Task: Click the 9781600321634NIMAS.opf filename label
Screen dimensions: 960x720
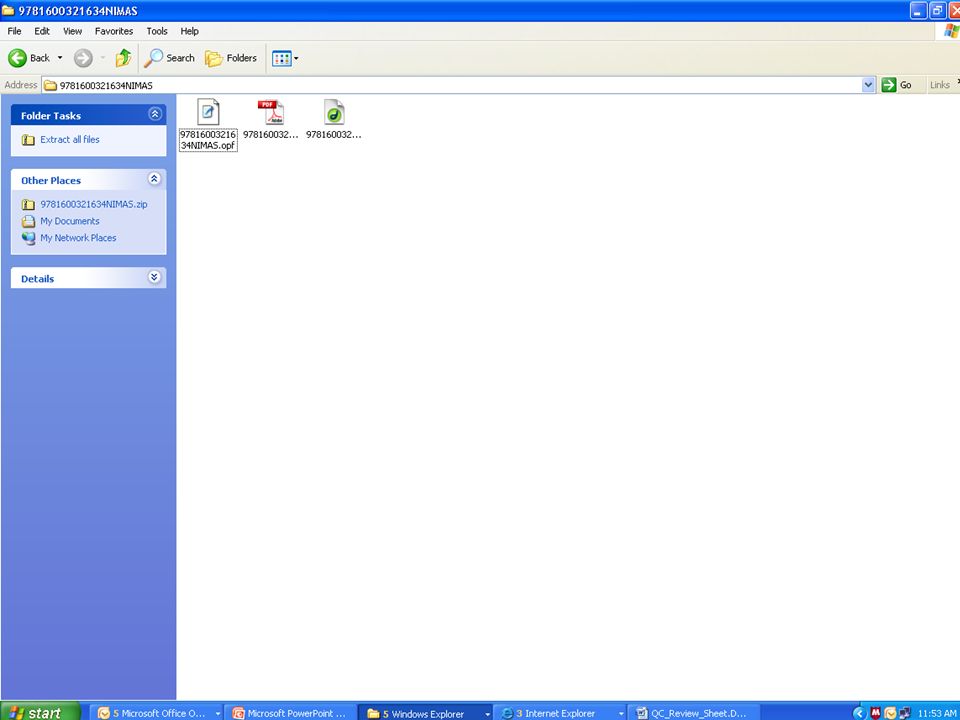Action: click(208, 140)
